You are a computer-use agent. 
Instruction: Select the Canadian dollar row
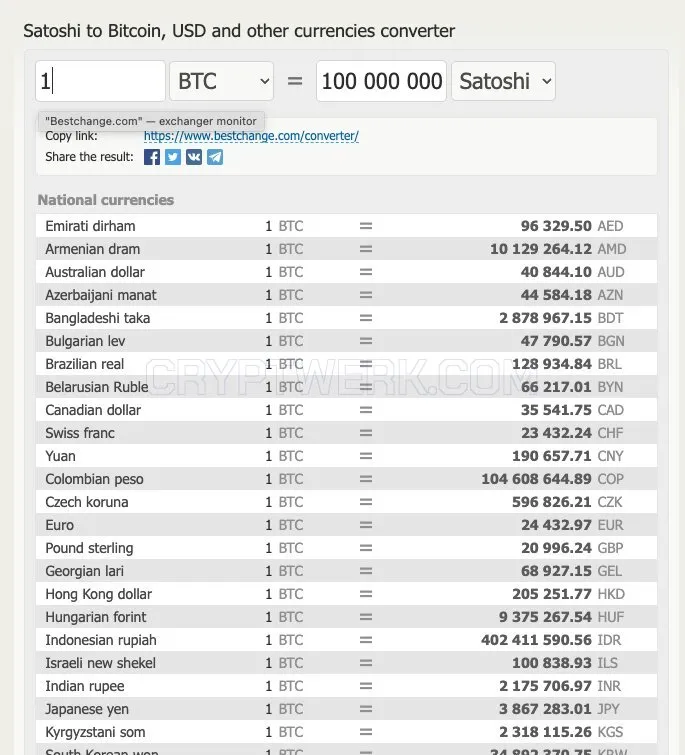pos(346,410)
